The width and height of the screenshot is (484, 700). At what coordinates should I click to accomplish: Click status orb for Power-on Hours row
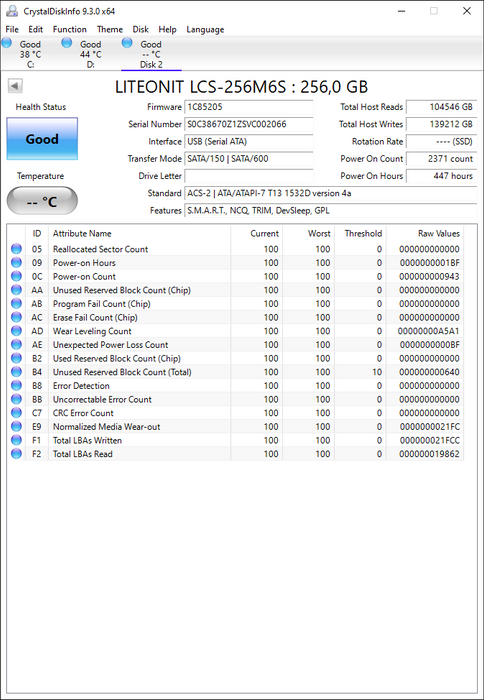tap(17, 262)
